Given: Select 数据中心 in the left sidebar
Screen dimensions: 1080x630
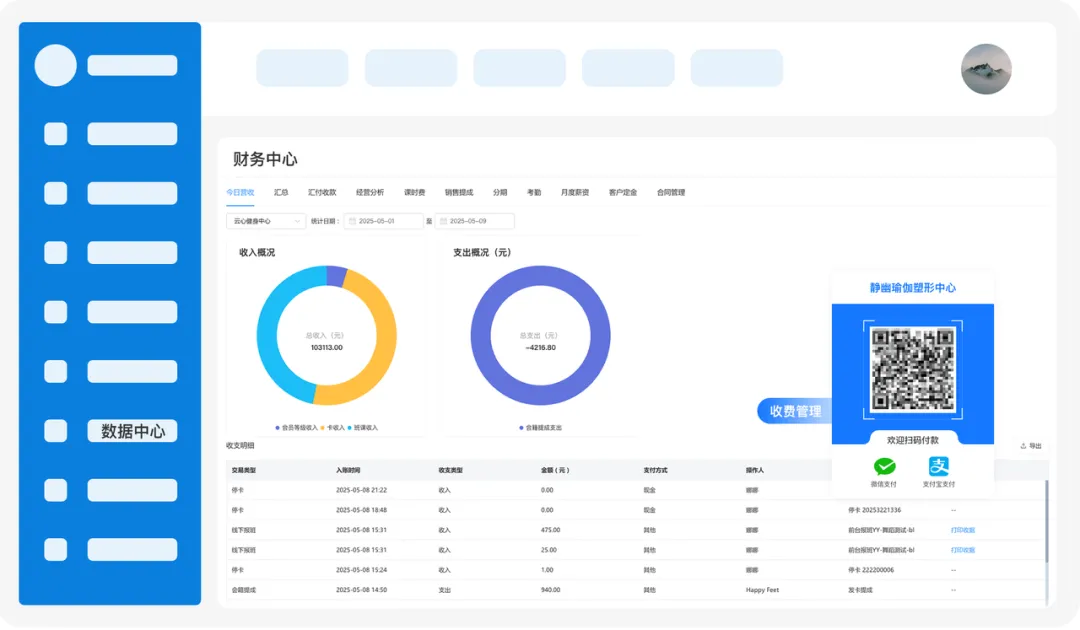Looking at the screenshot, I should click(x=132, y=431).
